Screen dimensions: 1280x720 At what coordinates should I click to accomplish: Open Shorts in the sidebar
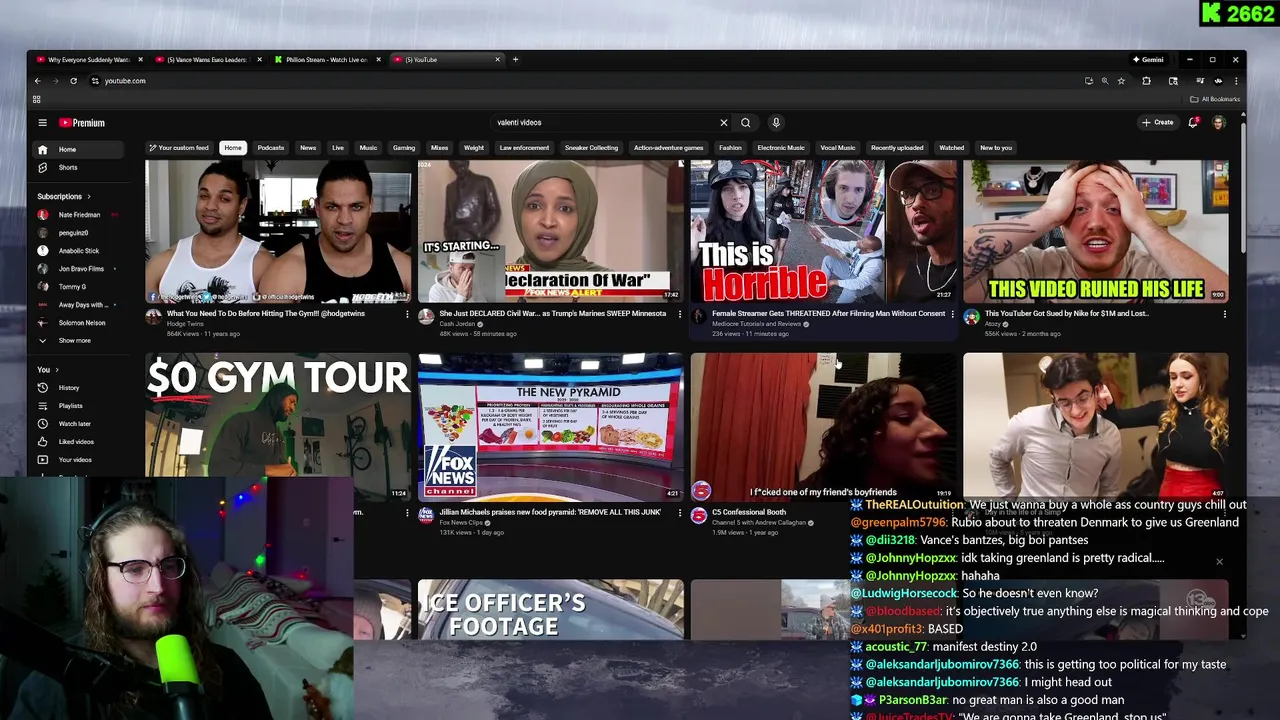pos(78,168)
